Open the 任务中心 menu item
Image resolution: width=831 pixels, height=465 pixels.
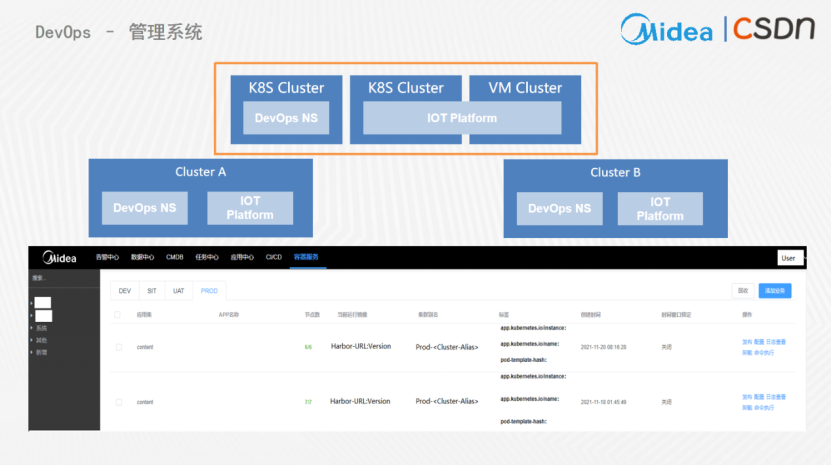207,257
